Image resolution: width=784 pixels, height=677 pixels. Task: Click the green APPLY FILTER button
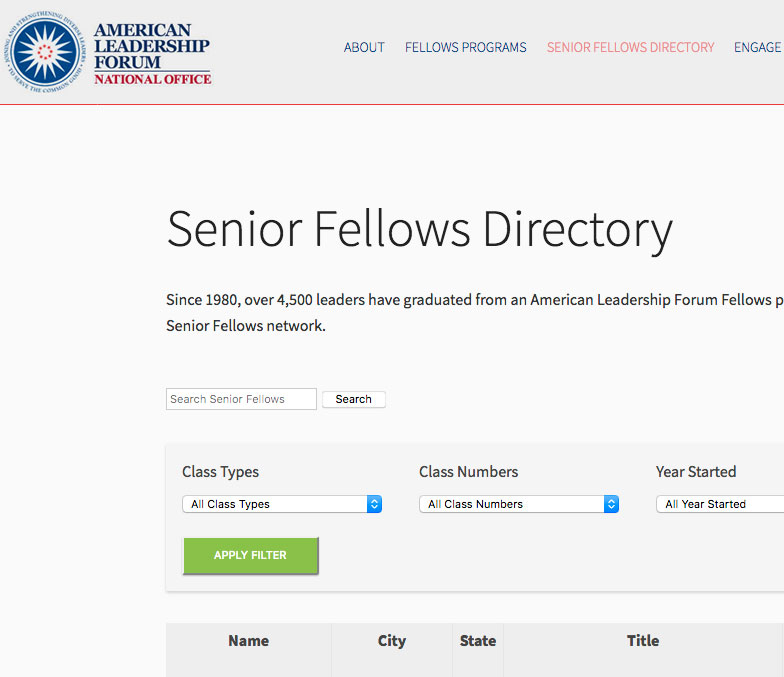[250, 556]
